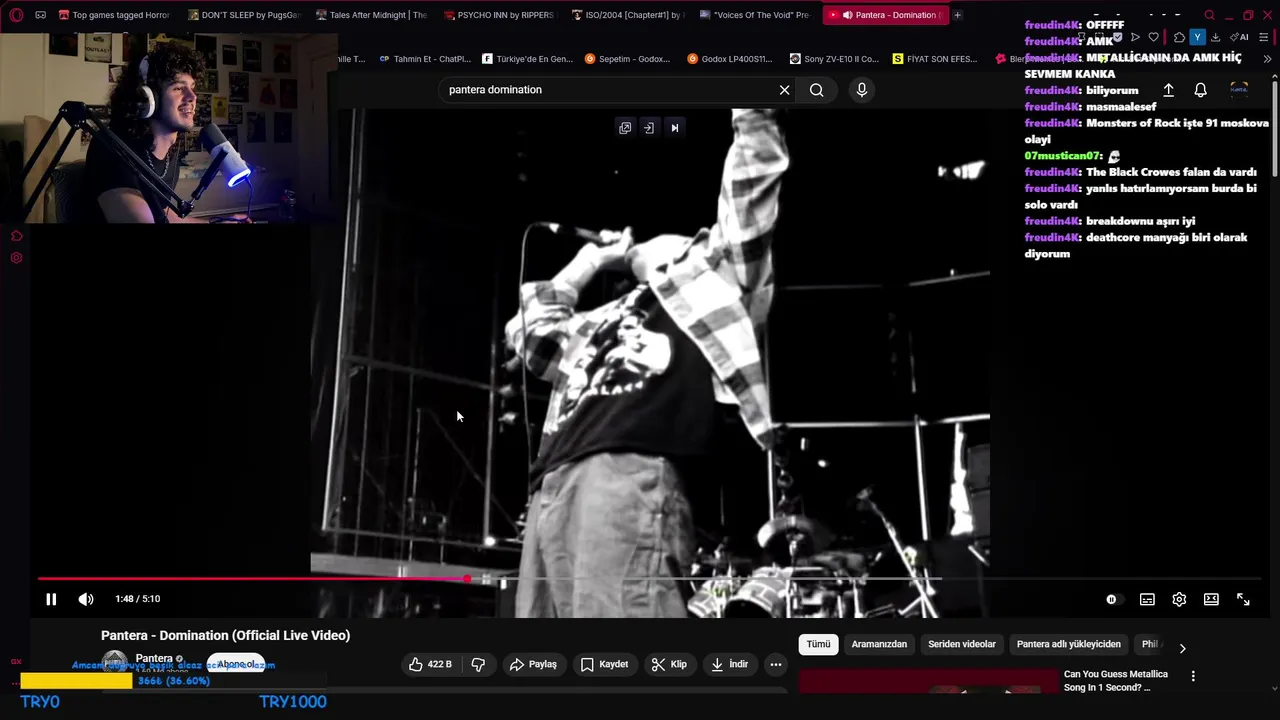Viewport: 1280px width, 720px height.
Task: Open 'Türkiye'de En Gen...' bookmark
Action: pyautogui.click(x=527, y=59)
